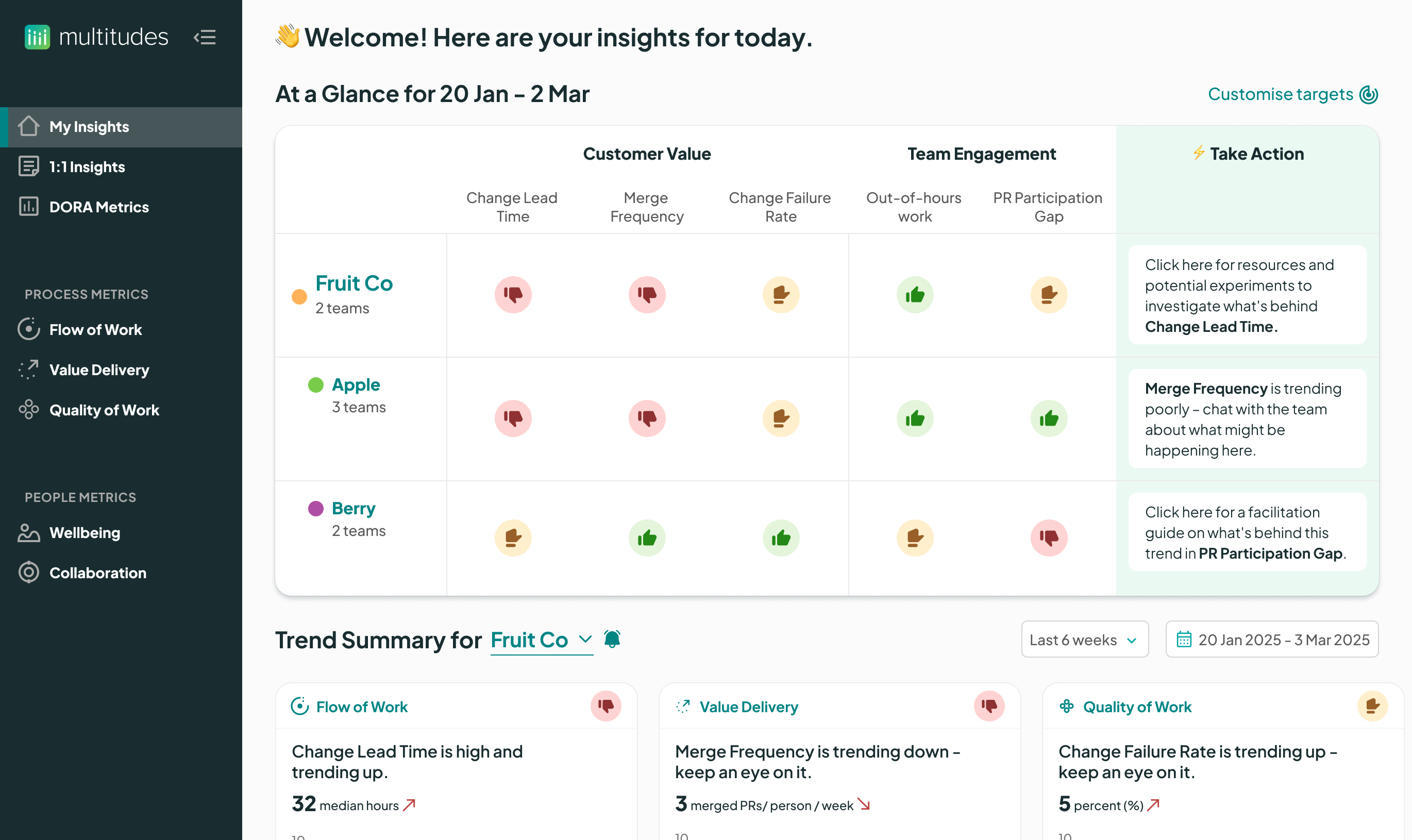The image size is (1412, 840).
Task: Click Berry's purple color dot
Action: tap(316, 508)
